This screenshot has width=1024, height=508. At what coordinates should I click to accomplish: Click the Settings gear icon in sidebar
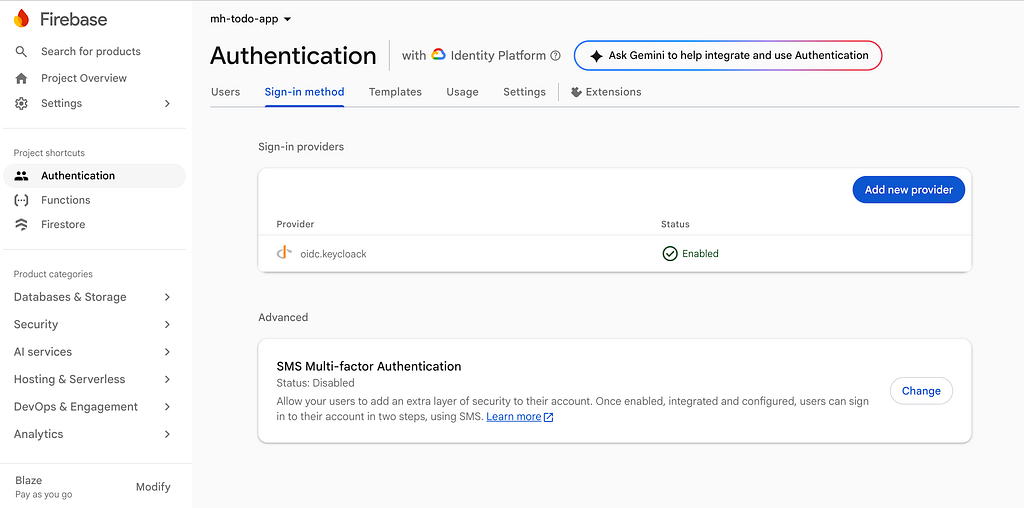click(22, 103)
